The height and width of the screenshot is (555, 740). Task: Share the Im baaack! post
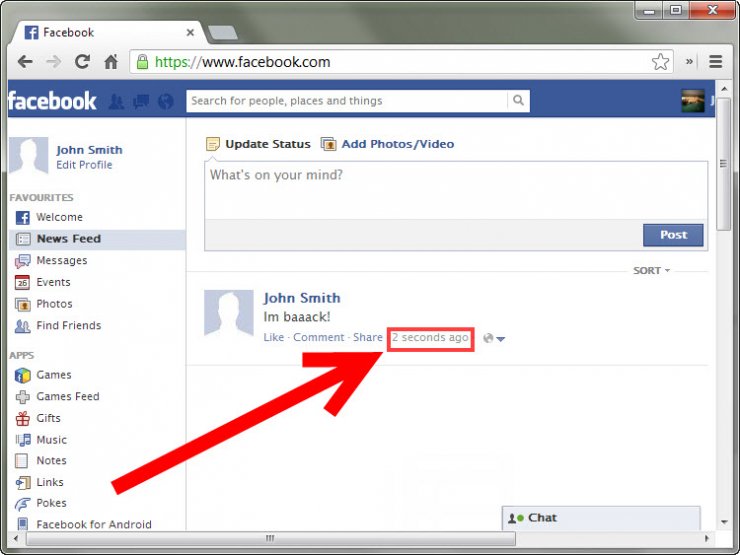[x=368, y=337]
